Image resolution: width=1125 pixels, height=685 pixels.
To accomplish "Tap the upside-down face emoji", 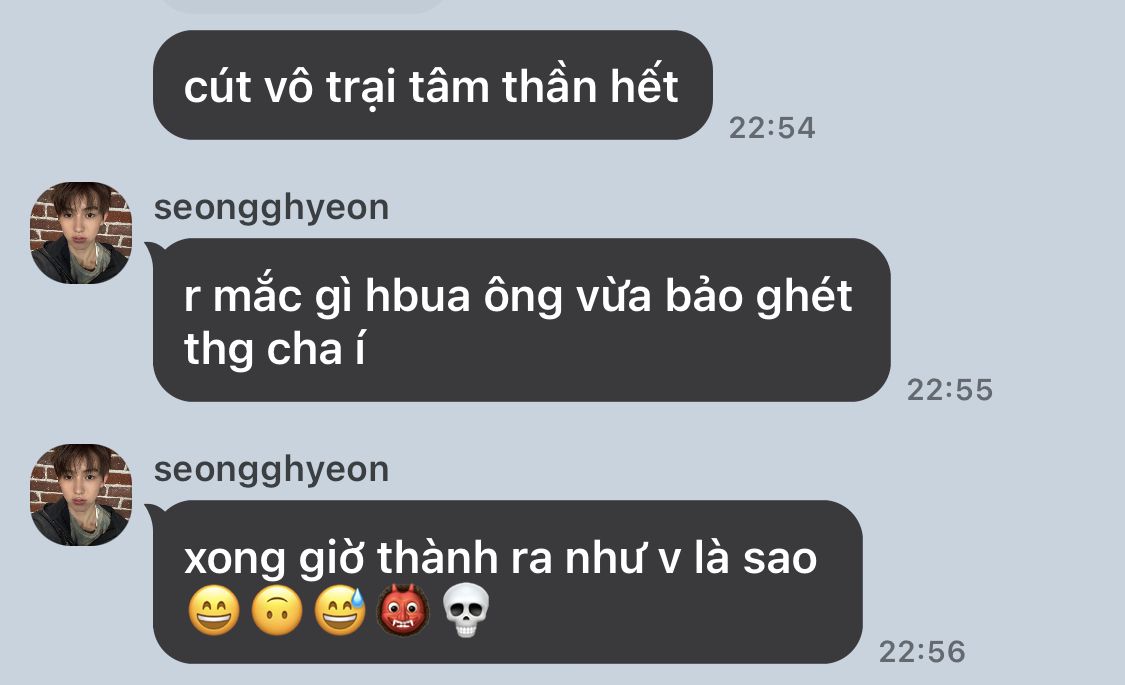I will click(276, 611).
